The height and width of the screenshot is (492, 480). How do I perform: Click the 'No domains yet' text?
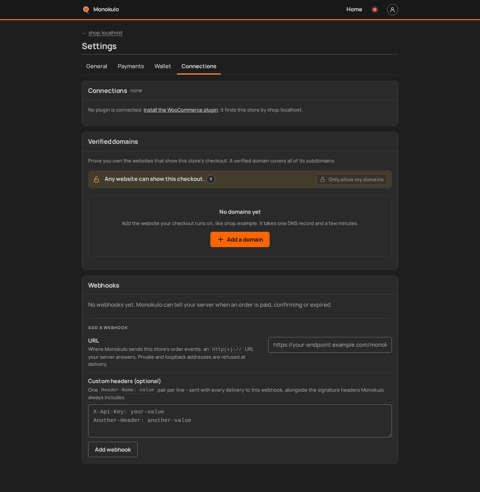(x=240, y=212)
